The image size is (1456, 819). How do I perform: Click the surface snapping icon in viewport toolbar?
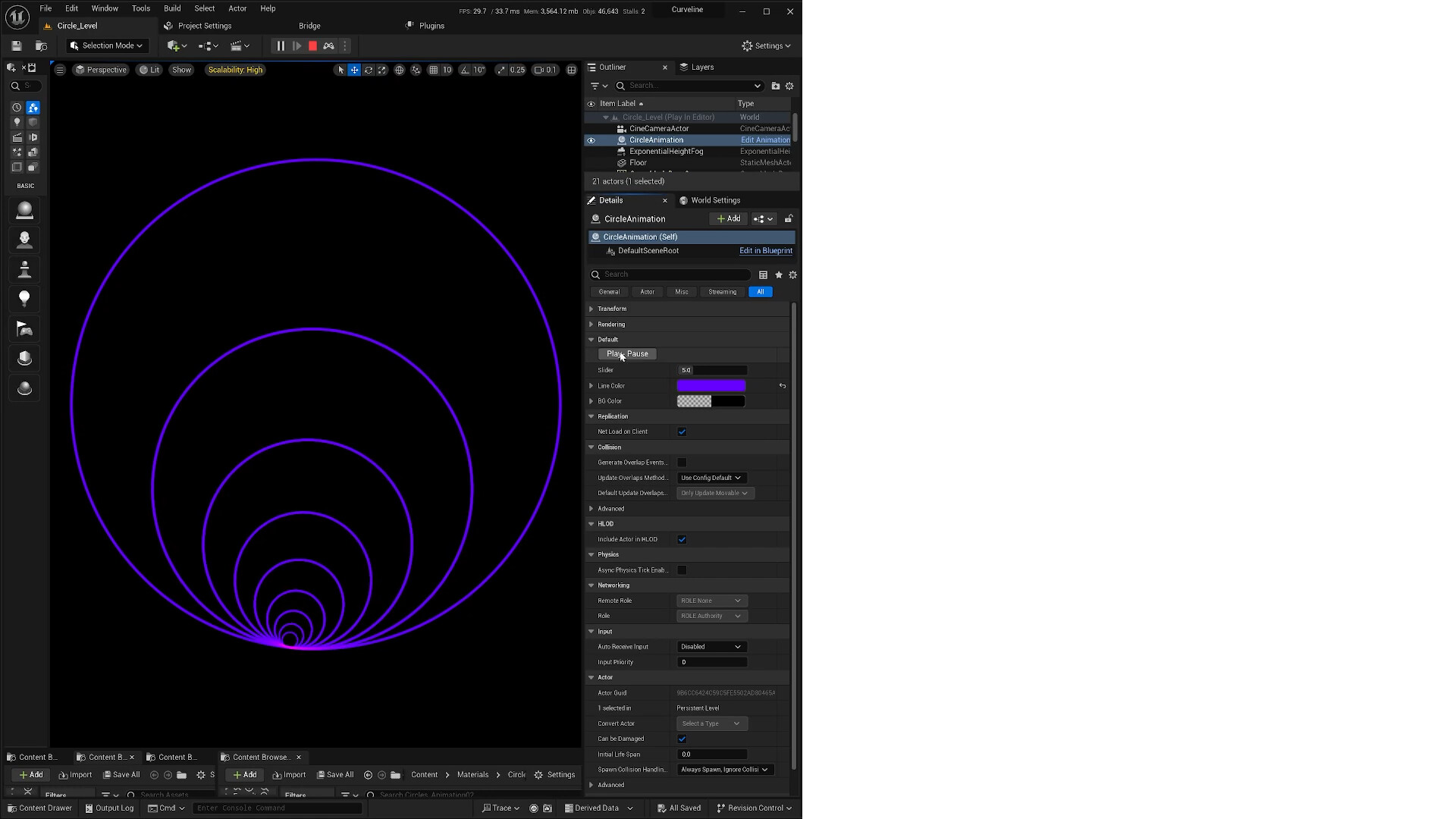[x=416, y=70]
